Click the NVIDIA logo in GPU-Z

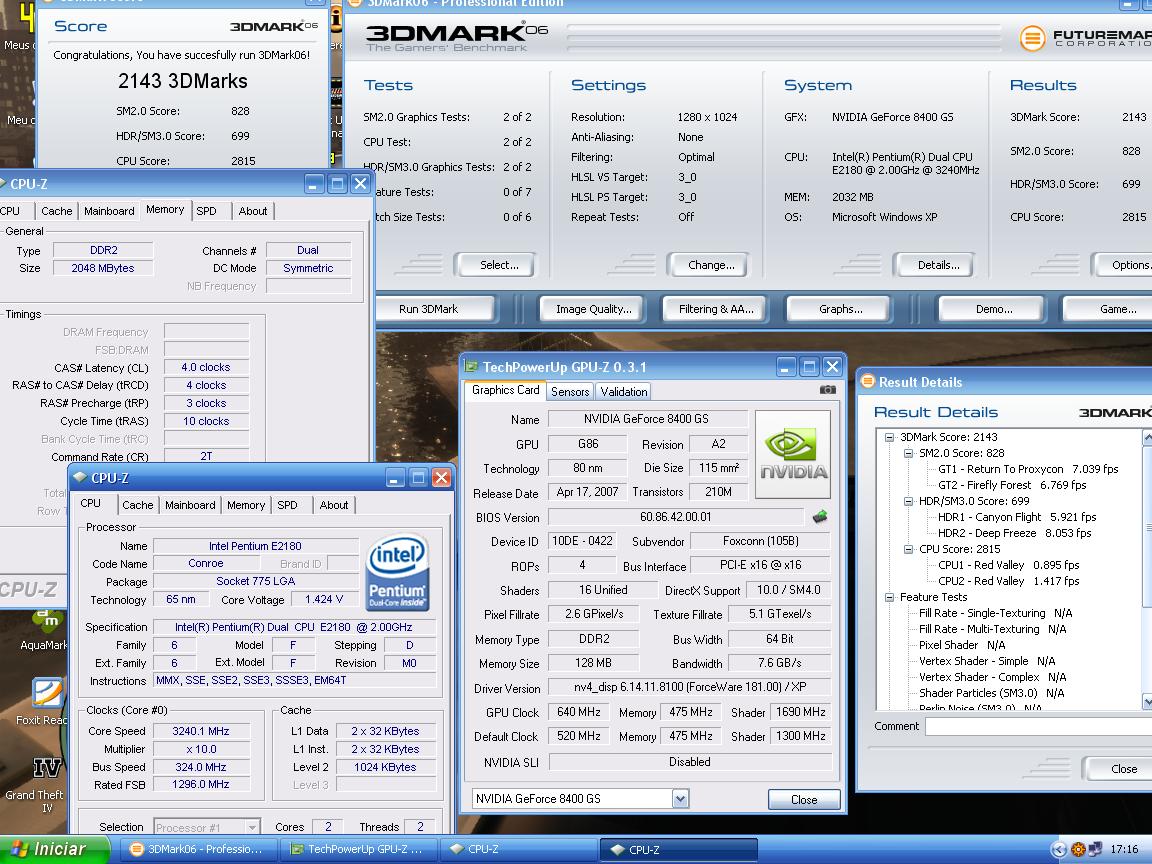click(x=793, y=454)
